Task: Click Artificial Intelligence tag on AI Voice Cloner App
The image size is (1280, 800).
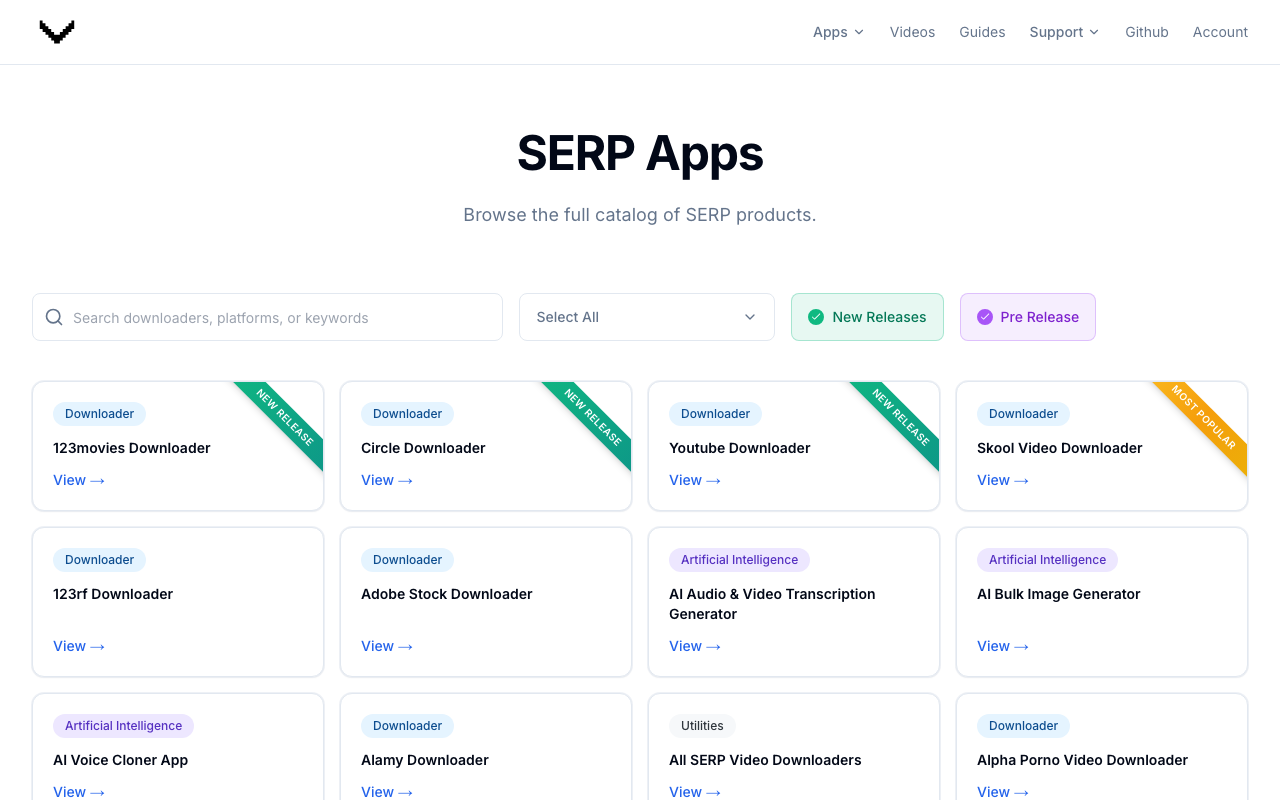Action: (x=124, y=726)
